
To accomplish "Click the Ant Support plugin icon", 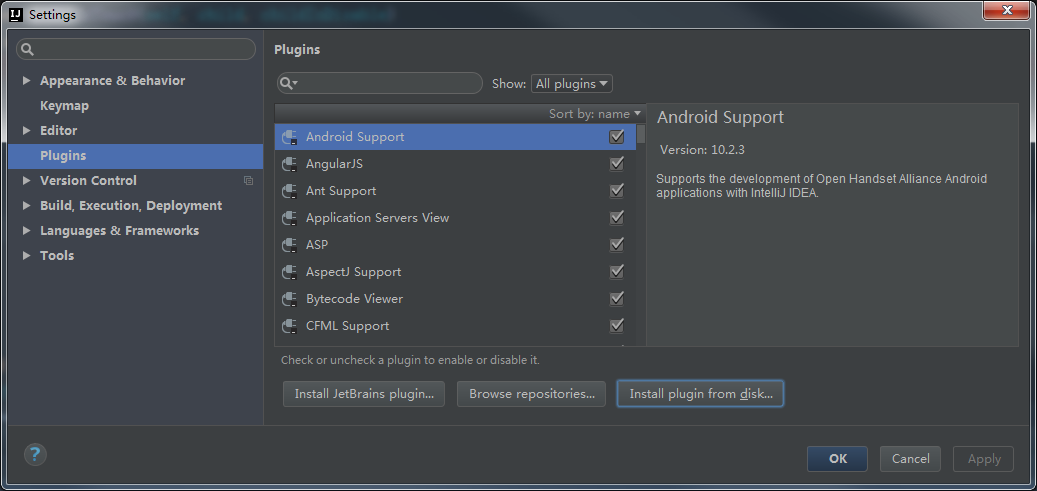I will pyautogui.click(x=289, y=191).
